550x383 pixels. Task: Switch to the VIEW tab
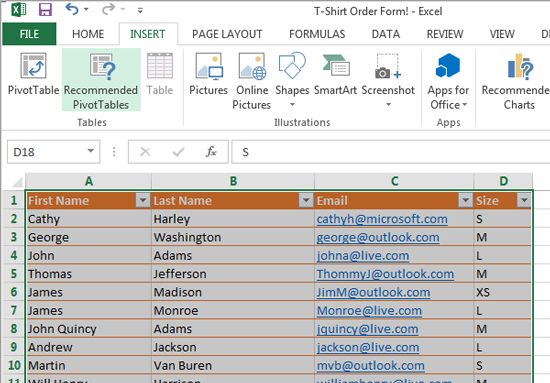pyautogui.click(x=502, y=34)
